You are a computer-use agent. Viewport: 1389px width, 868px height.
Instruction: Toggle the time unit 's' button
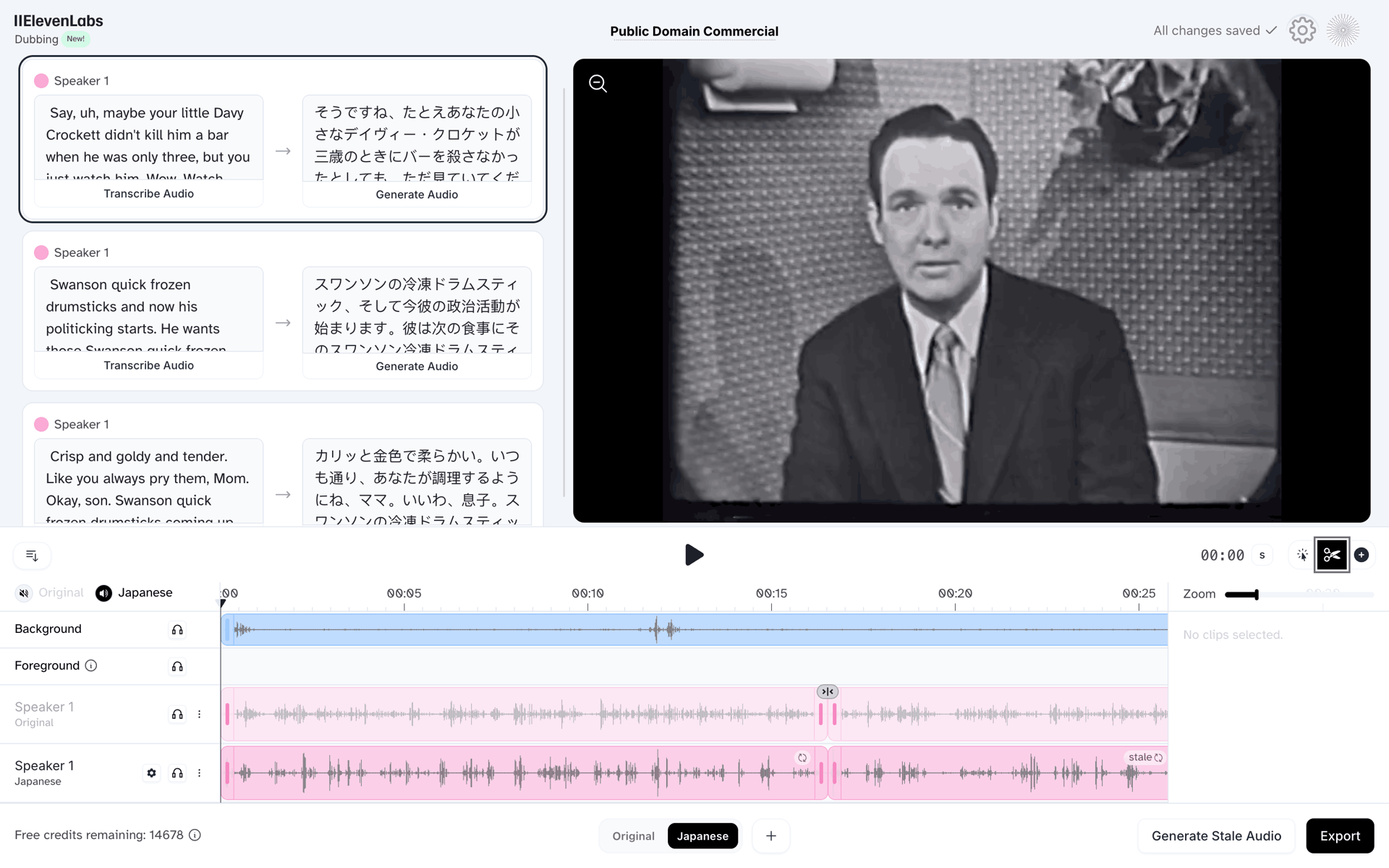coord(1262,555)
